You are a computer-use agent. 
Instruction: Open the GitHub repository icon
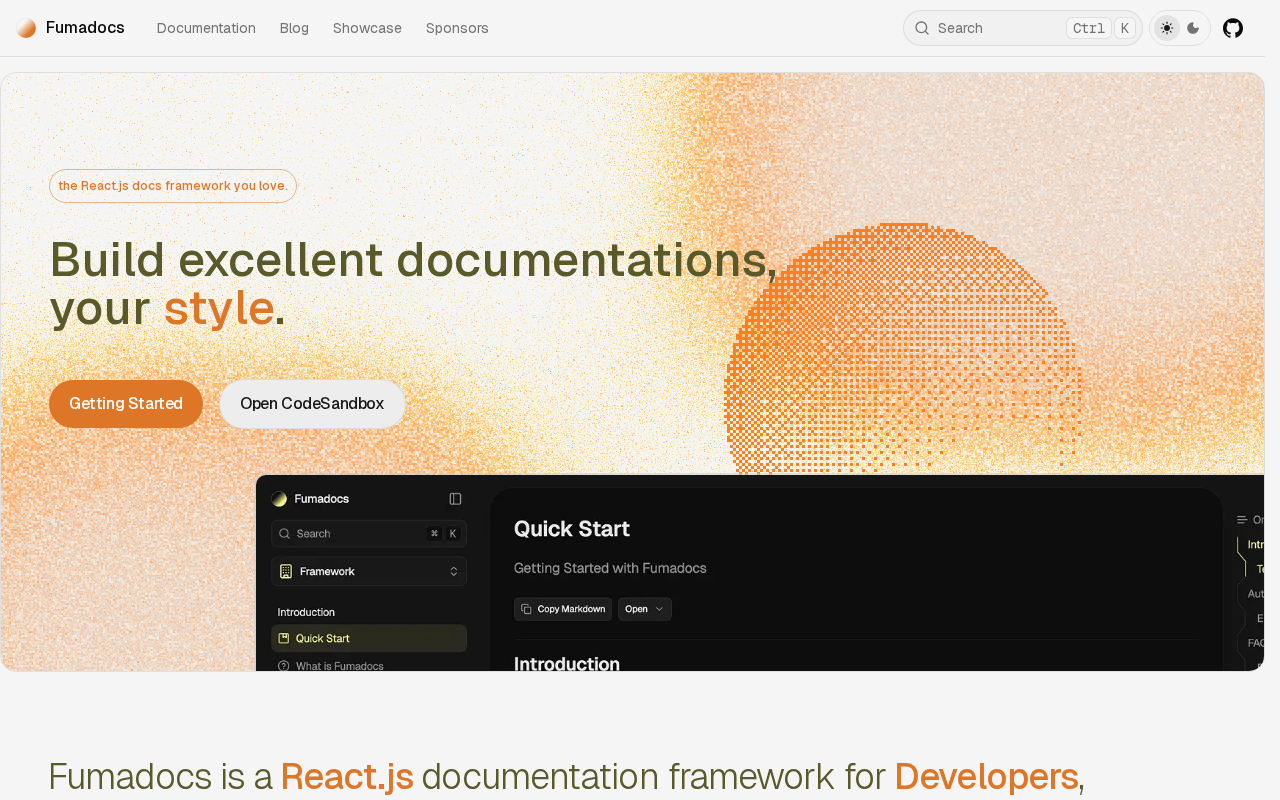coord(1233,28)
